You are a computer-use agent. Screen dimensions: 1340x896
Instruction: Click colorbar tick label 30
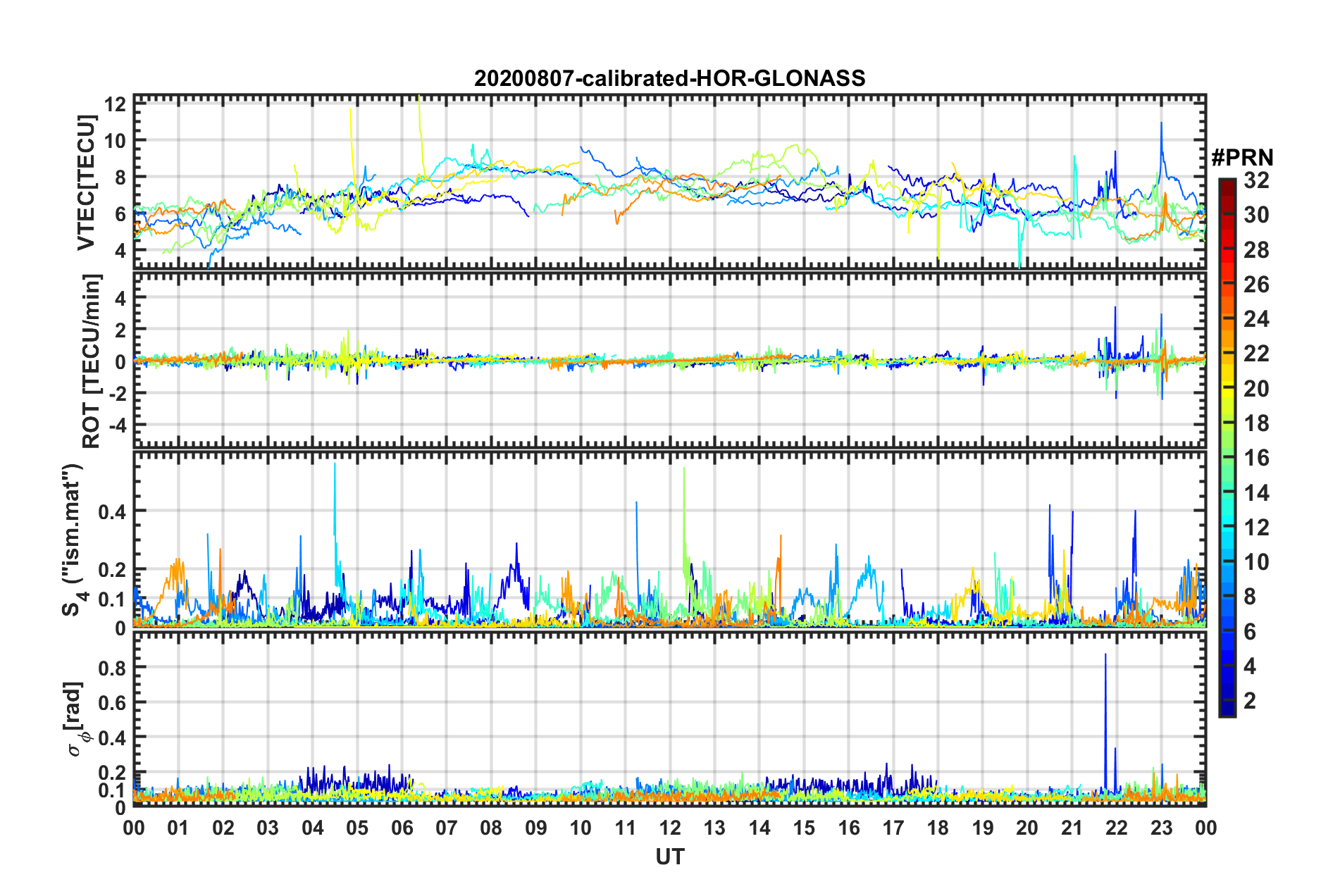(1256, 215)
